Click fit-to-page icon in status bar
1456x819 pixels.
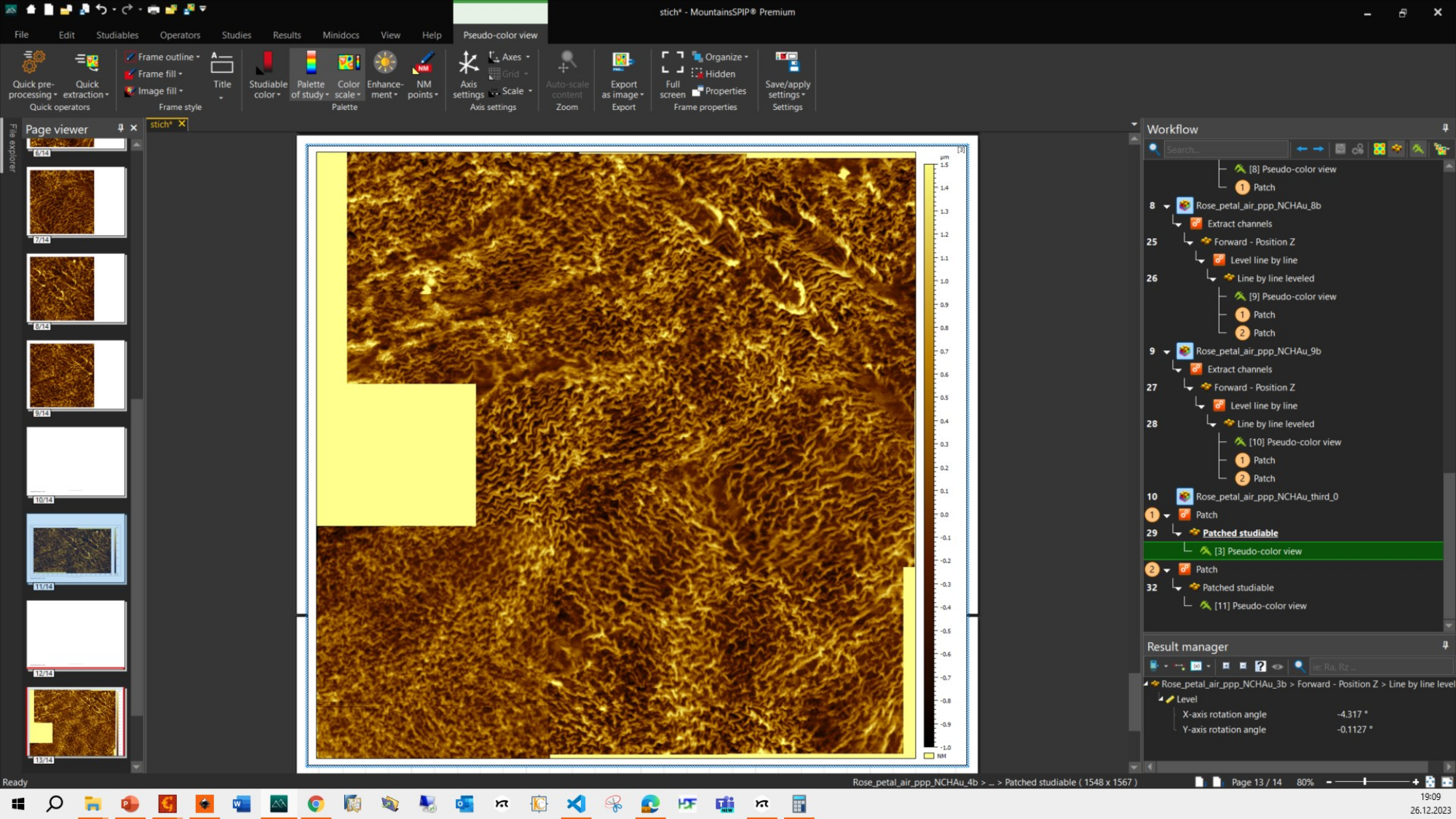1430,782
